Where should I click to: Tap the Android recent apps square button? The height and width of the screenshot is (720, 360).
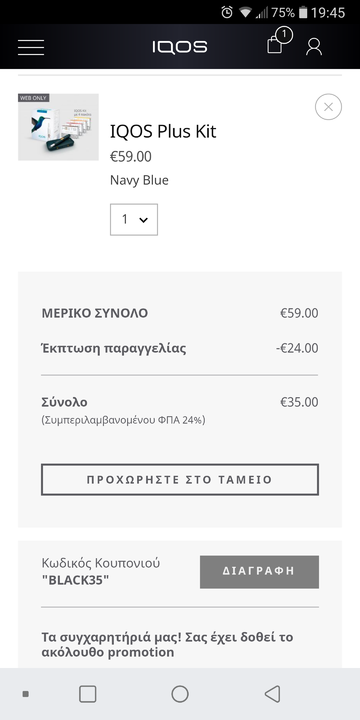tap(88, 694)
